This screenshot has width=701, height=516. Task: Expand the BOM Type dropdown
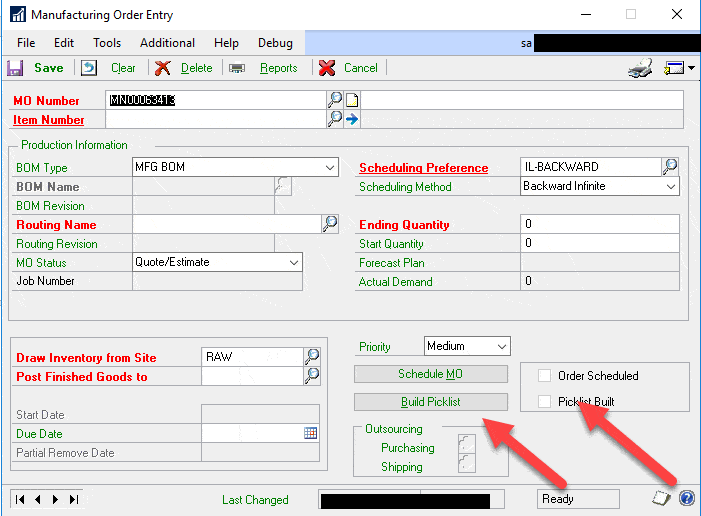tap(329, 168)
